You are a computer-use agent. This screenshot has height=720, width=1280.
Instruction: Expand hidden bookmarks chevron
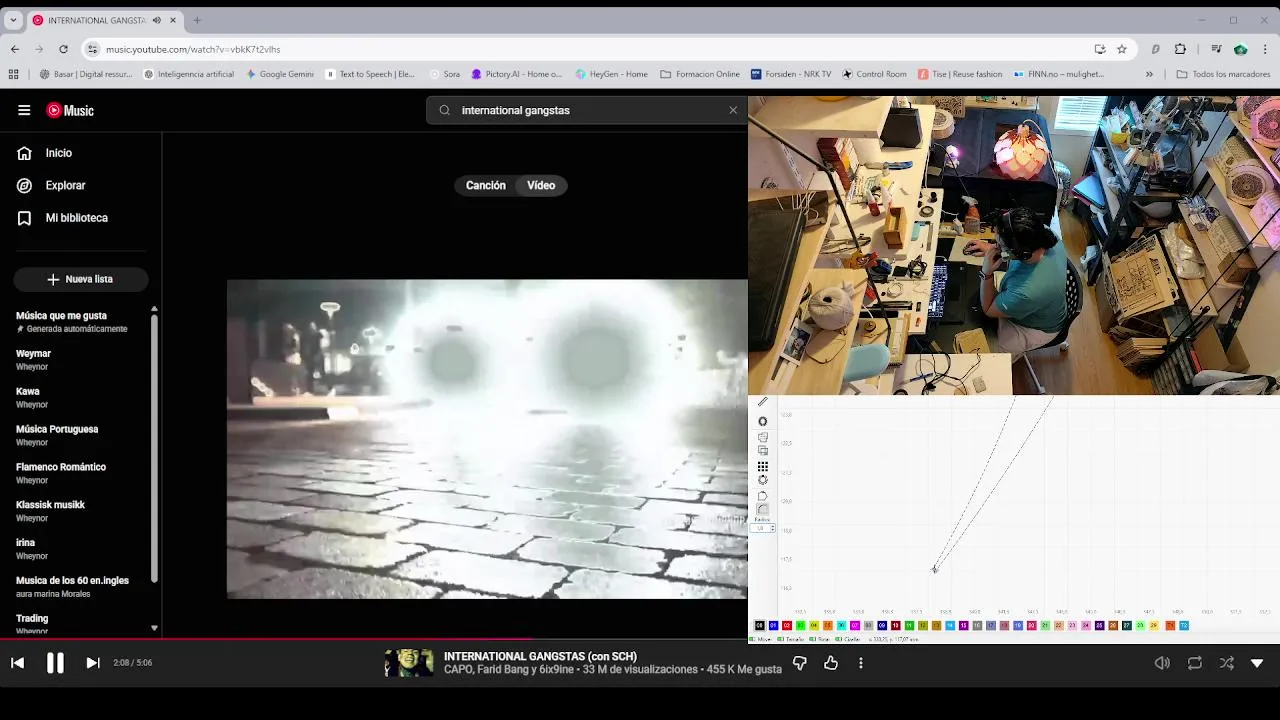click(1149, 74)
